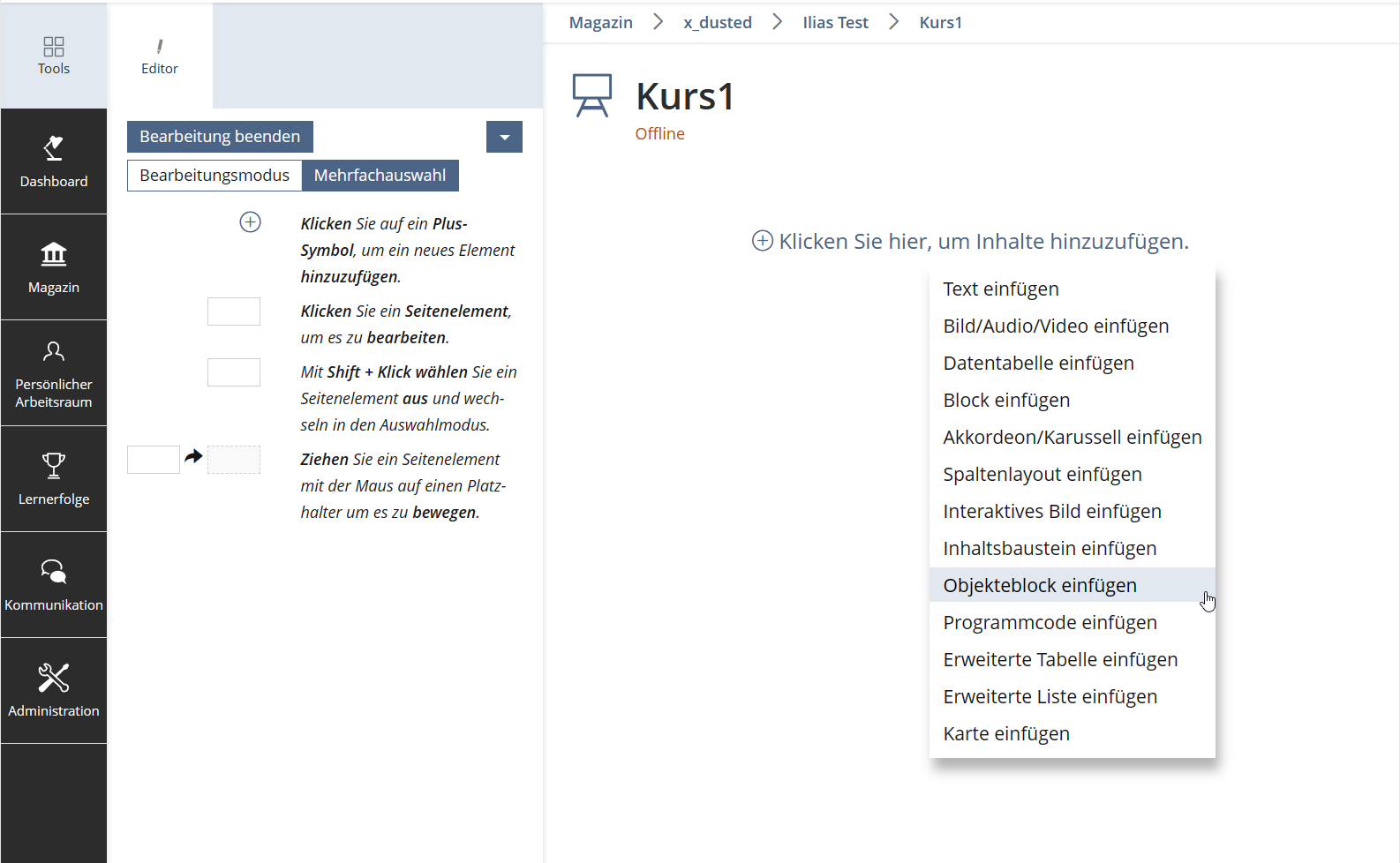Select the Editor tool icon
Viewport: 1400px width, 863px height.
[x=160, y=48]
